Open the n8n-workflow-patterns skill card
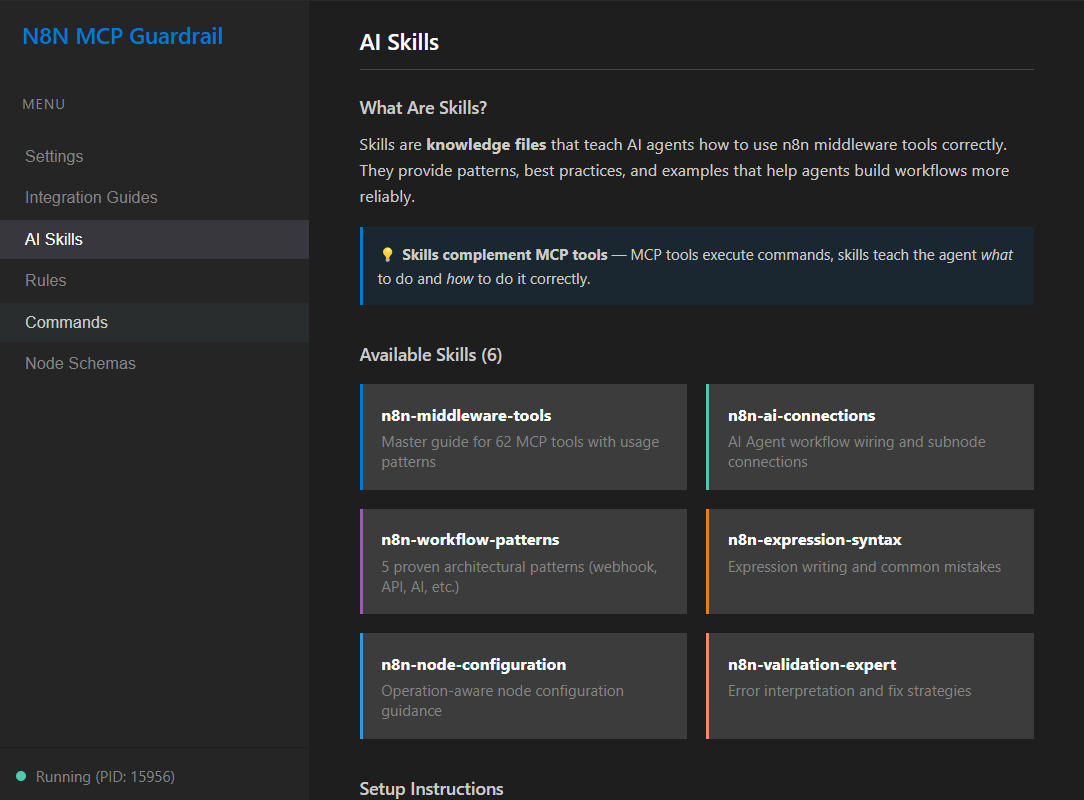The image size is (1084, 800). (523, 561)
